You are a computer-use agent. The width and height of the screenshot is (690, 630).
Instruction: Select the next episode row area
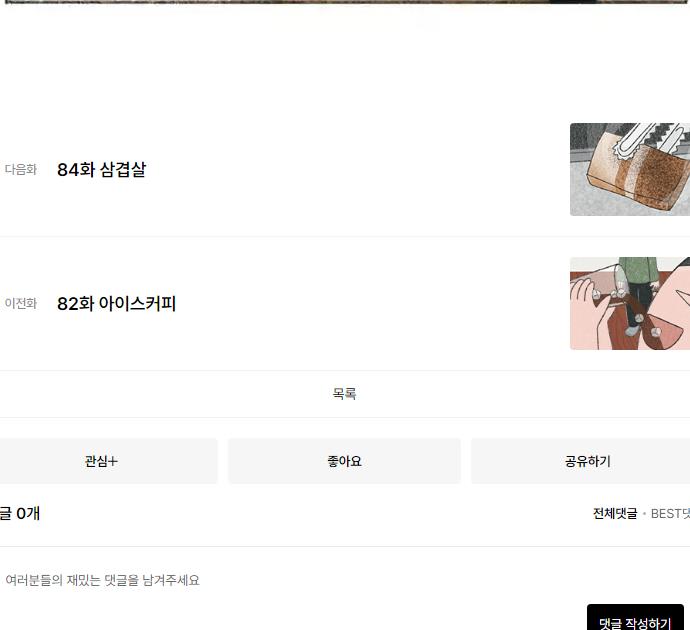(x=345, y=169)
